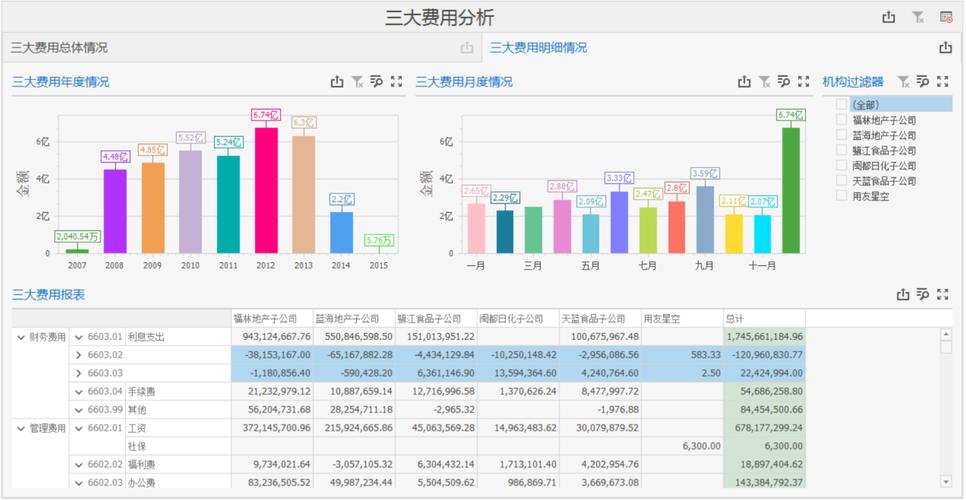The height and width of the screenshot is (500, 966).
Task: Collapse the 6603.01 利息支出 row
Action: pos(79,337)
